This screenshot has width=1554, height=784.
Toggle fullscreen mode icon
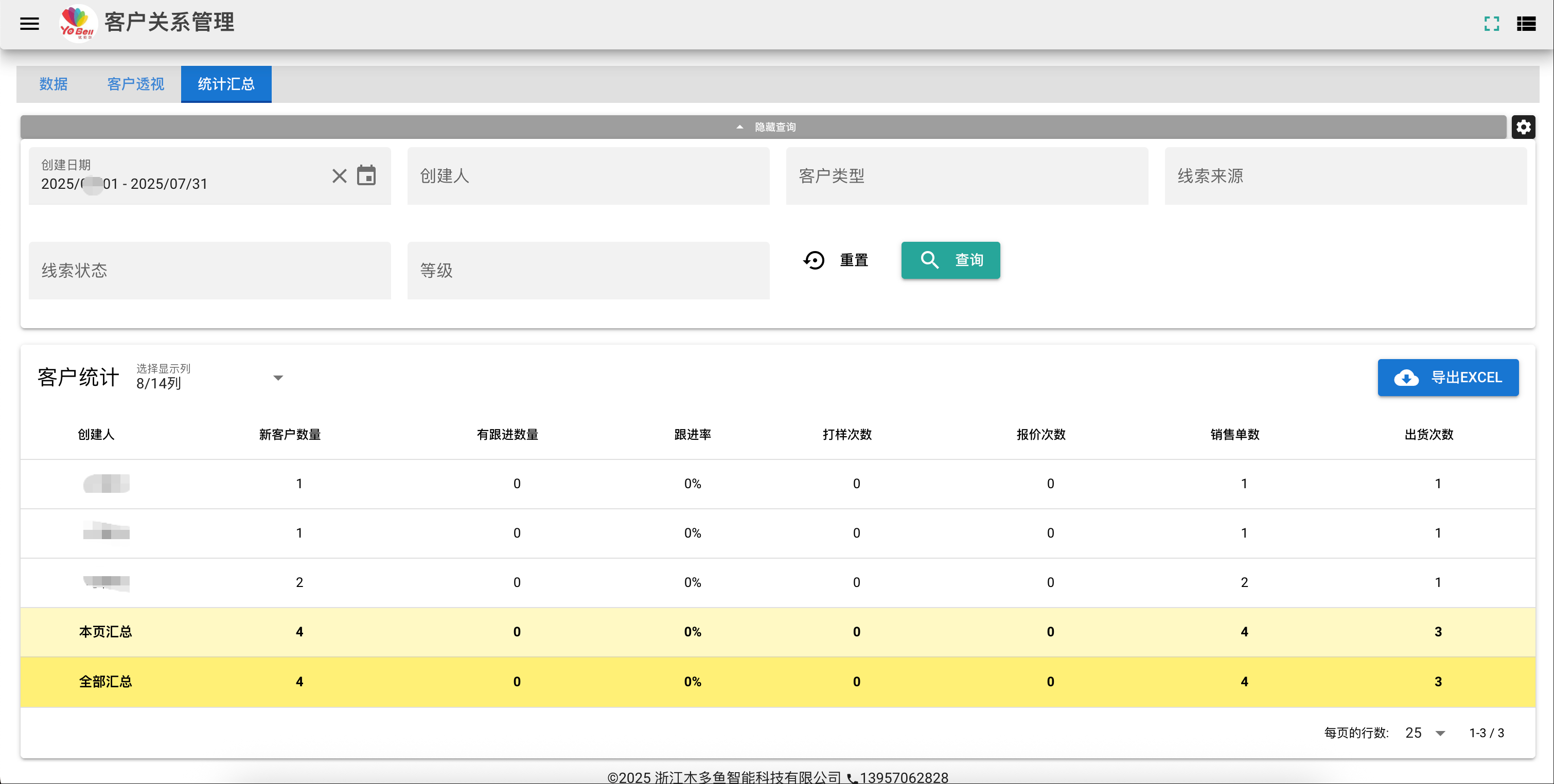1491,24
